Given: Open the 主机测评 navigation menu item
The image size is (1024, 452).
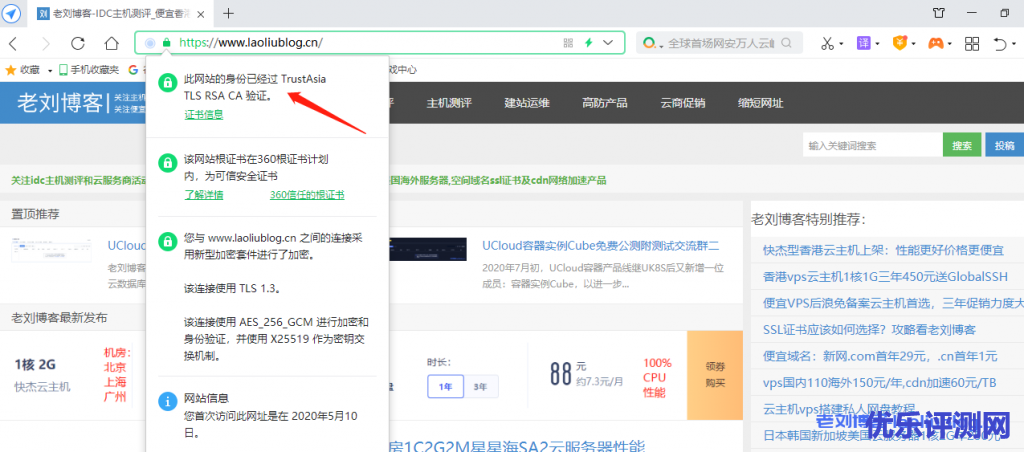Looking at the screenshot, I should coord(449,103).
